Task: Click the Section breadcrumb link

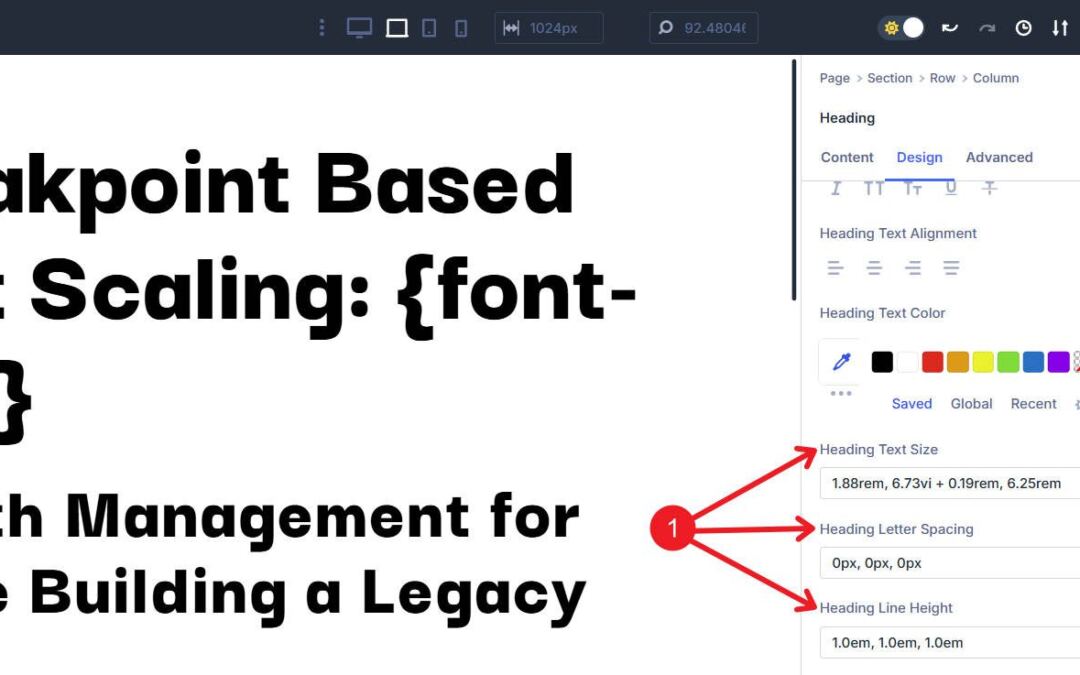Action: tap(889, 77)
